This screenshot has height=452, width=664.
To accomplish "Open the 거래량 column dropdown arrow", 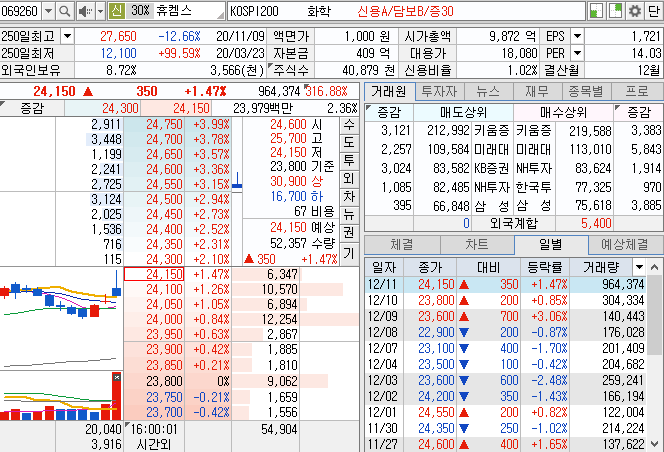I will pyautogui.click(x=639, y=267).
